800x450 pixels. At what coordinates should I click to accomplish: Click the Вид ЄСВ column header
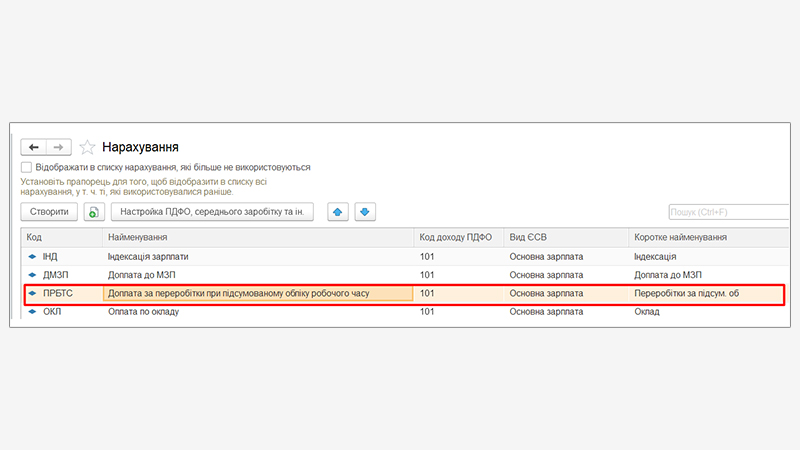[x=565, y=238]
